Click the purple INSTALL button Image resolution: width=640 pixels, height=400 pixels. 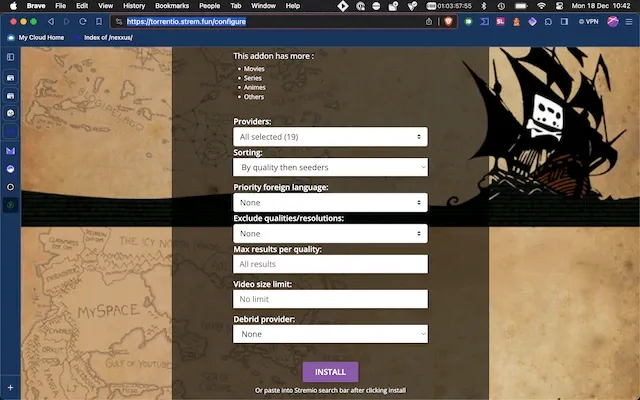coord(330,372)
